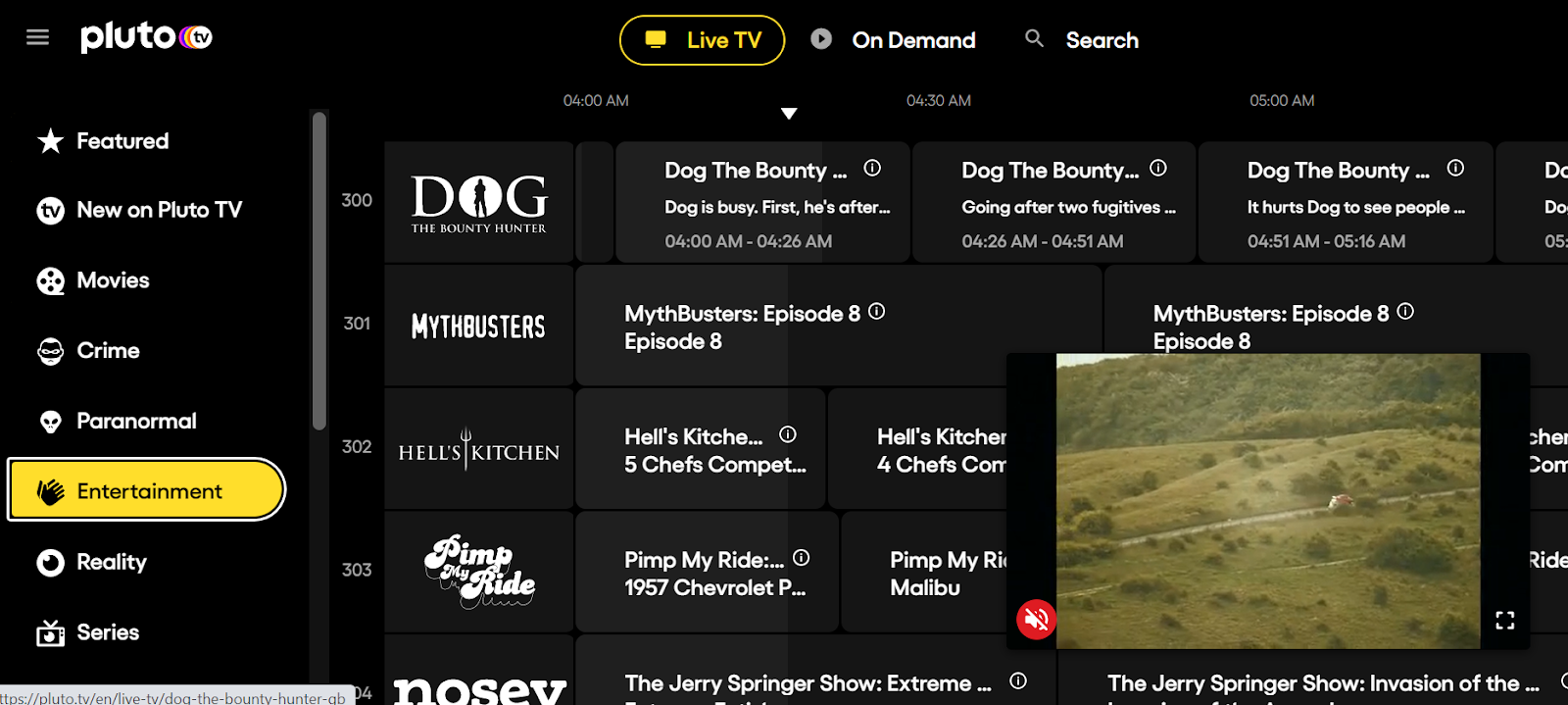Unmute the video player

click(x=1036, y=620)
